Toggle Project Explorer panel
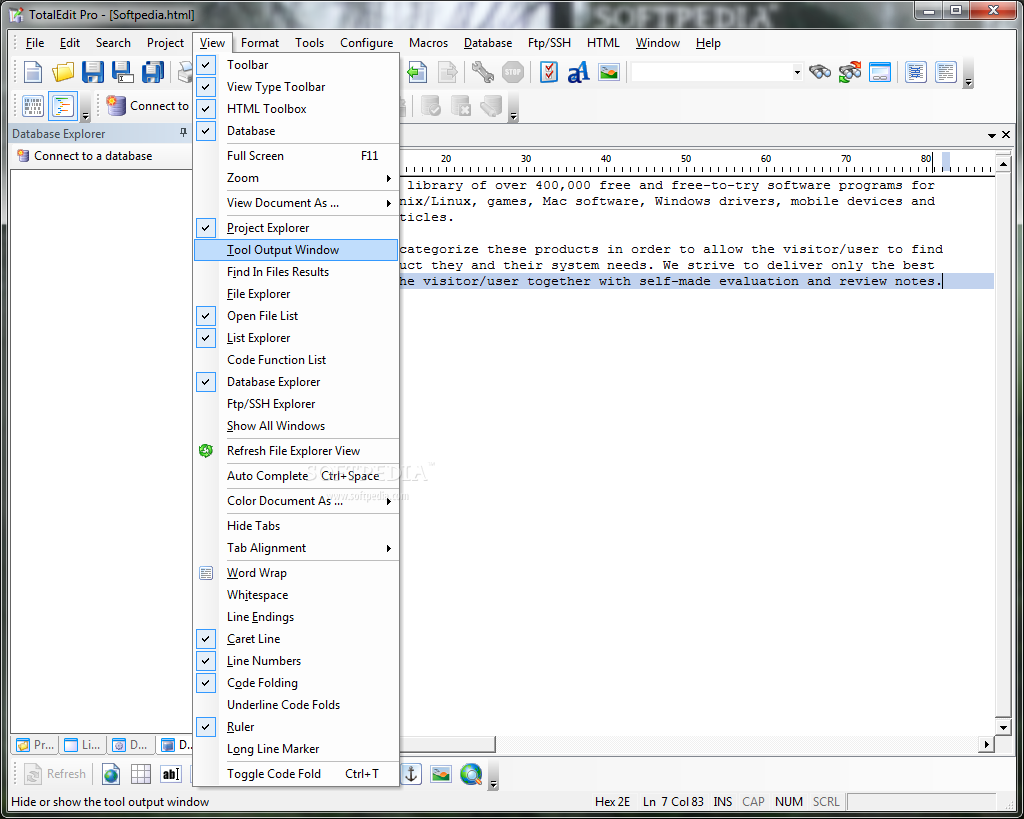The width and height of the screenshot is (1024, 819). [296, 228]
